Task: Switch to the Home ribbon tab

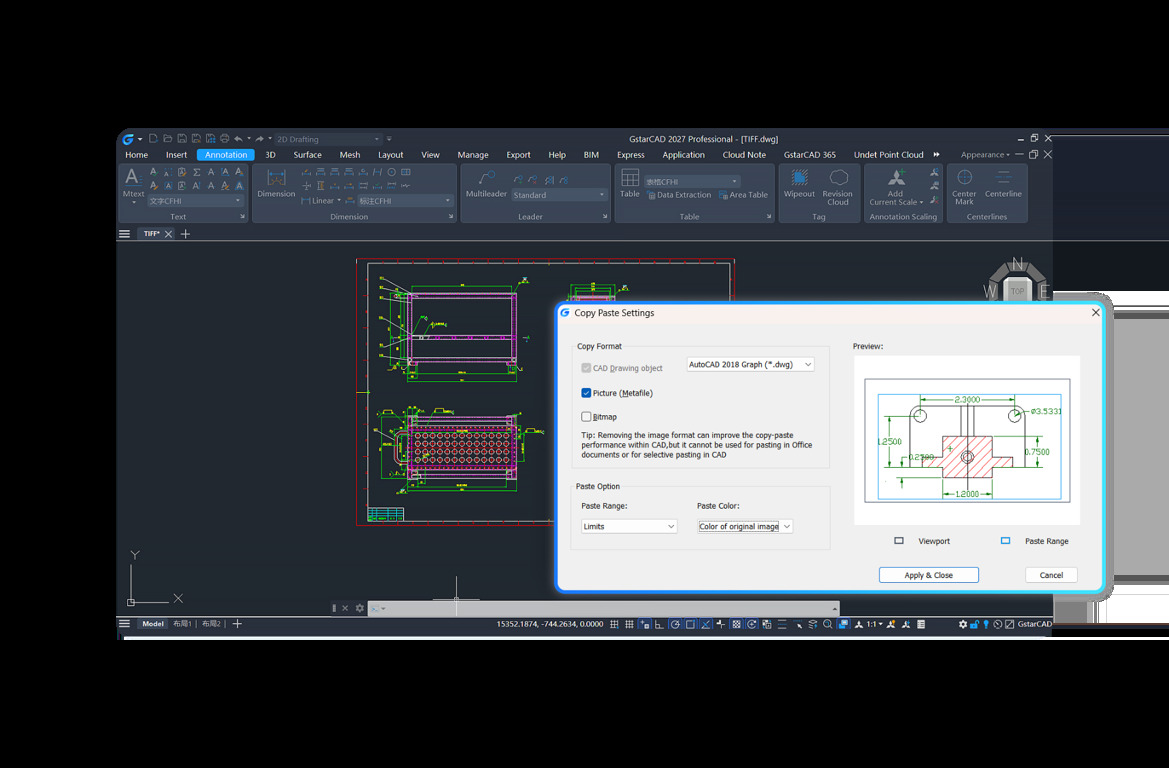Action: click(136, 155)
